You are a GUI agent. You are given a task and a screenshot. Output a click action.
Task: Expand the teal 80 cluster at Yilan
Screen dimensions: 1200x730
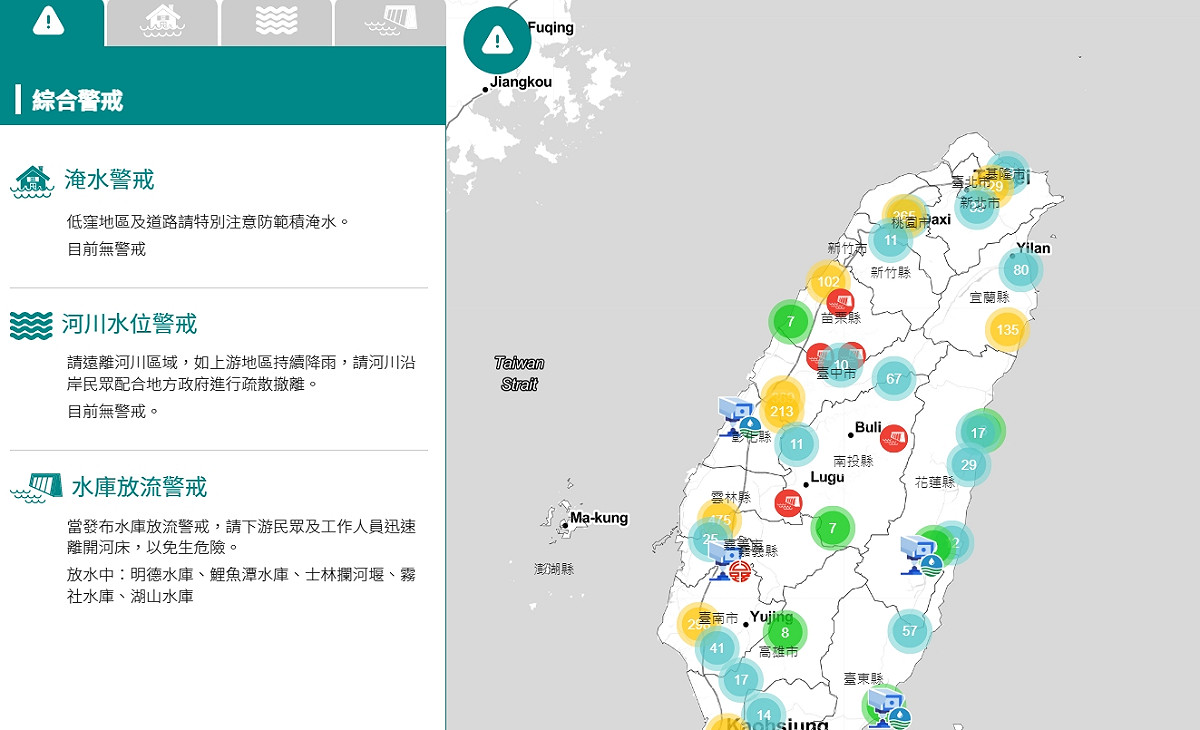click(1021, 270)
